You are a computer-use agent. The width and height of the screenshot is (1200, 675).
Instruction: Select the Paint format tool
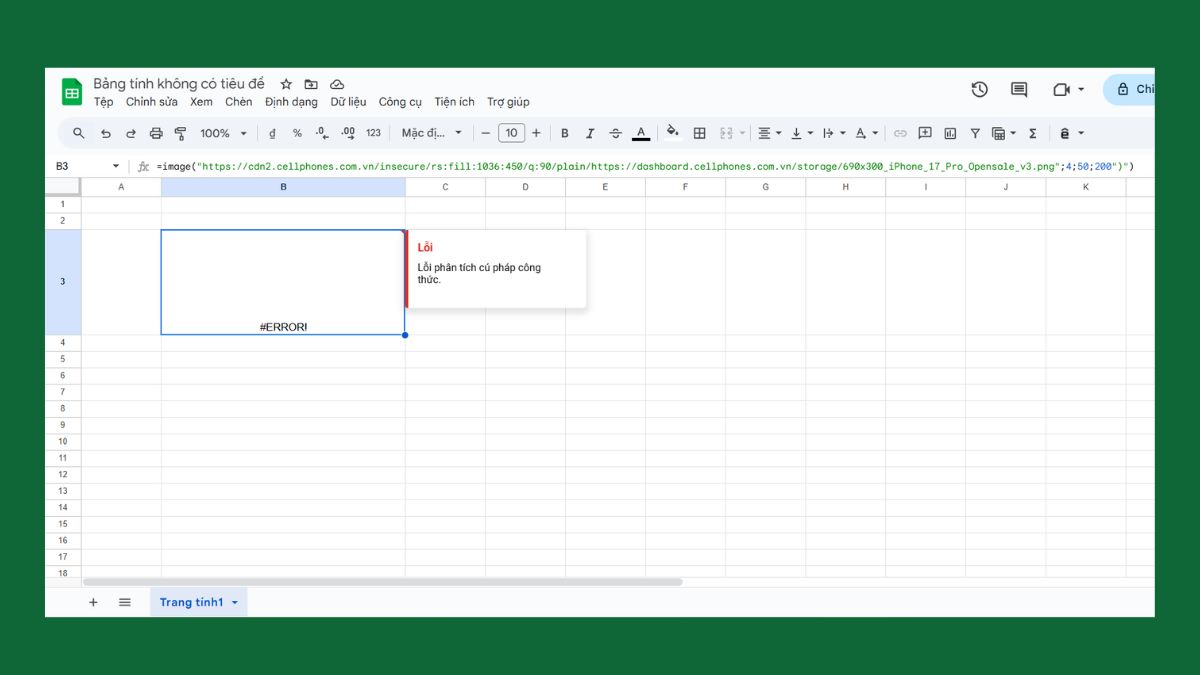pyautogui.click(x=181, y=132)
